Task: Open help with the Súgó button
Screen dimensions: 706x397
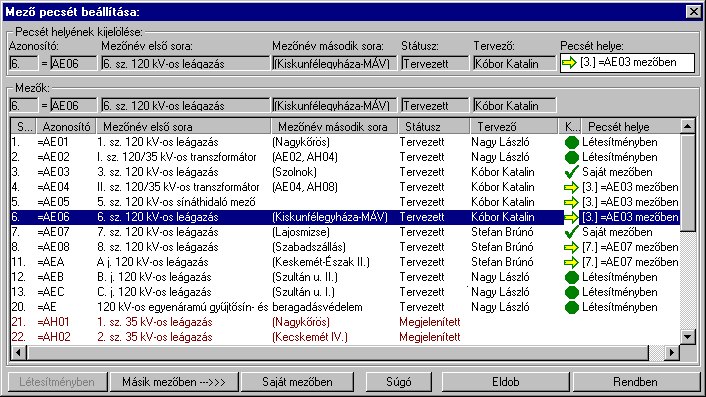Action: [398, 382]
